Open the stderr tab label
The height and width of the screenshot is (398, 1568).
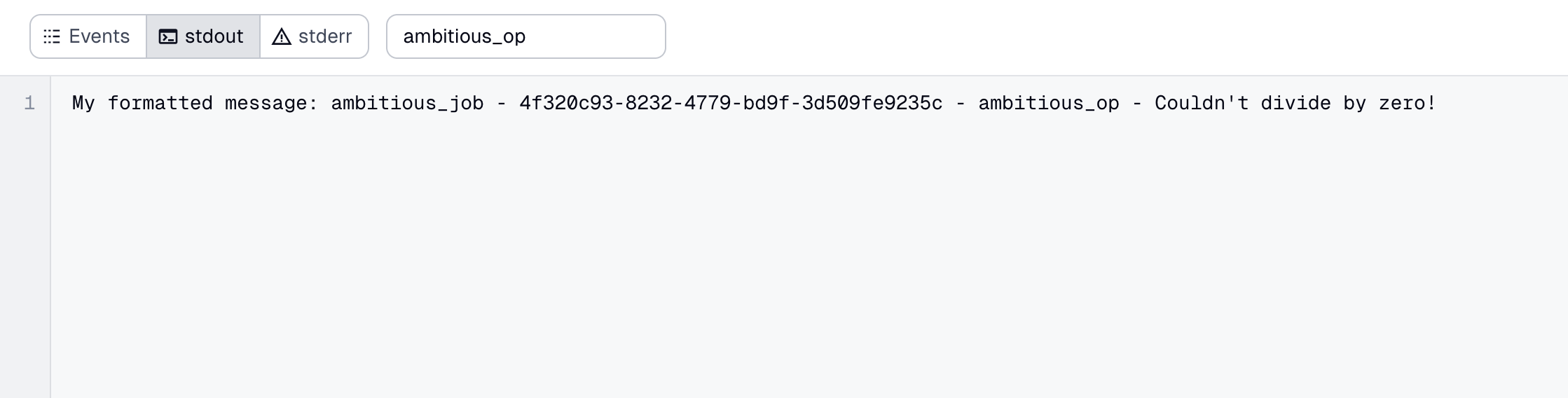(x=325, y=36)
